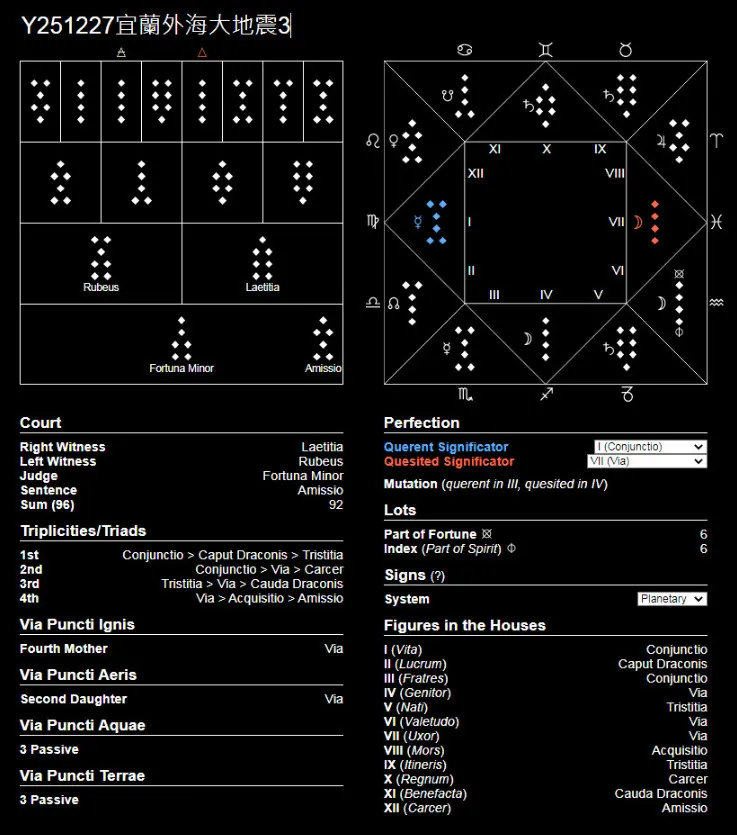The height and width of the screenshot is (835, 737).
Task: Click the Part of Fortune symbol in Lots
Action: (487, 534)
